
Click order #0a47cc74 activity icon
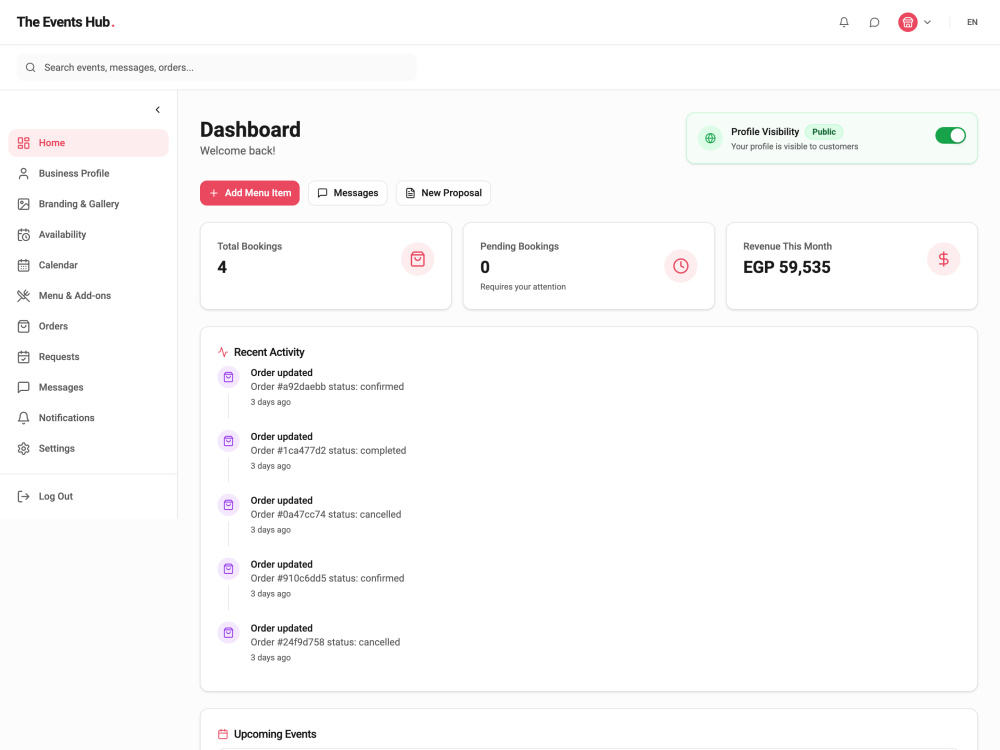tap(228, 504)
